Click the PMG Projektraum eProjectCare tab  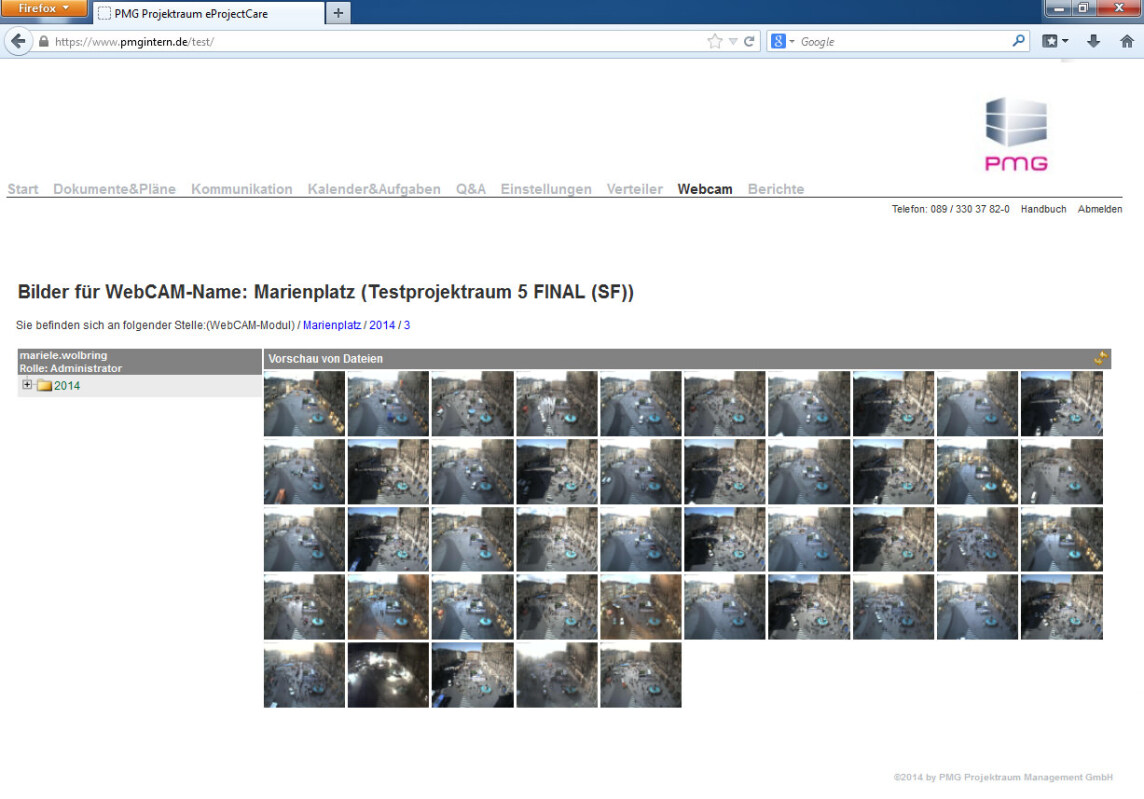click(x=209, y=13)
